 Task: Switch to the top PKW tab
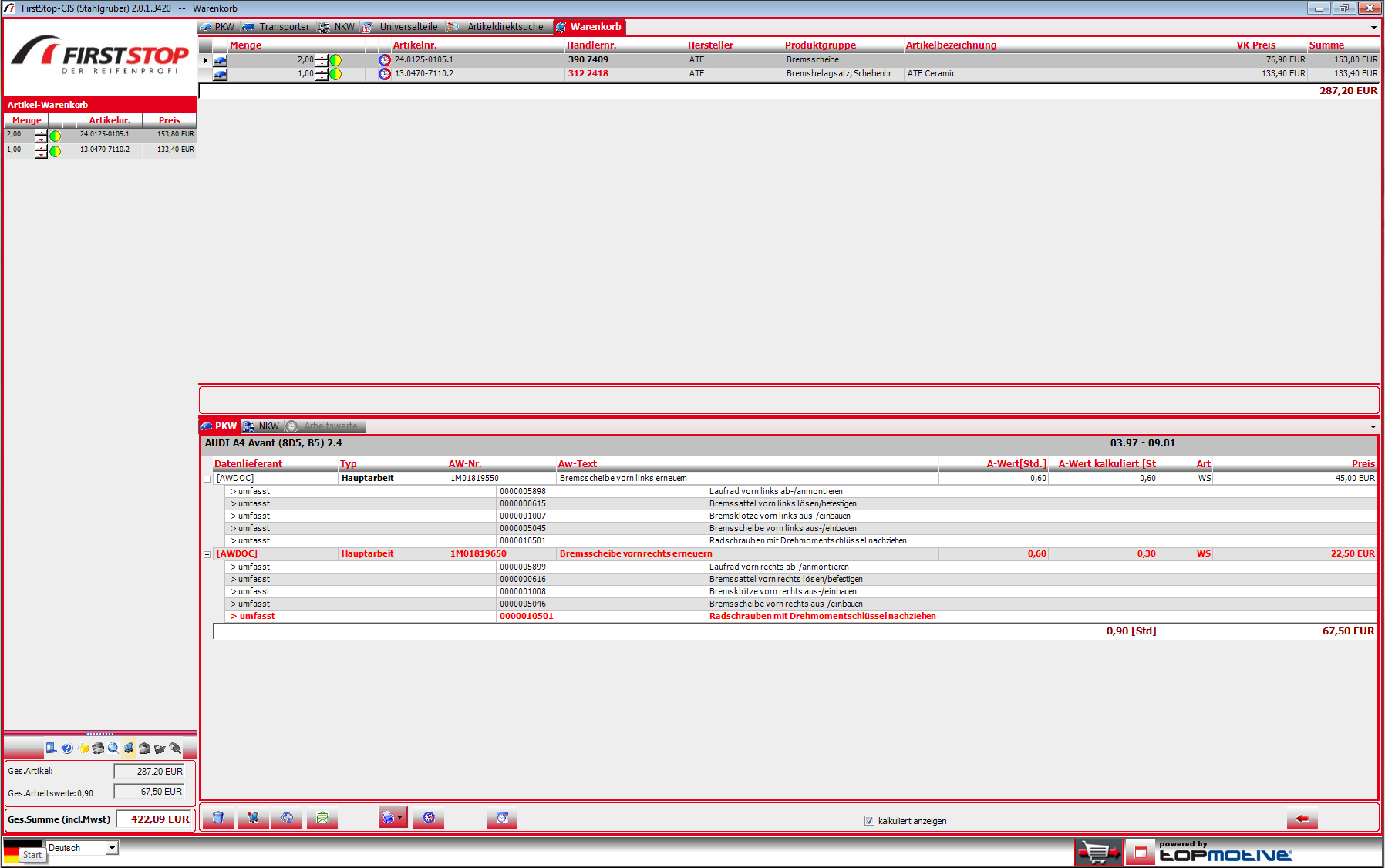[x=217, y=27]
